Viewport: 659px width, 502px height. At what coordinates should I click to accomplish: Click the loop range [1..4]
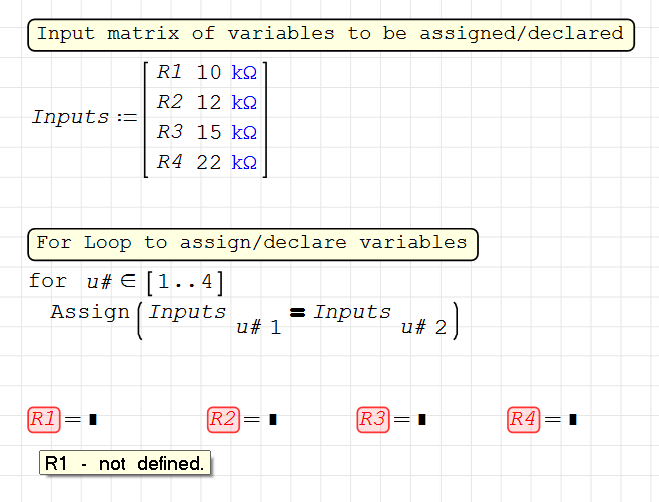point(183,281)
